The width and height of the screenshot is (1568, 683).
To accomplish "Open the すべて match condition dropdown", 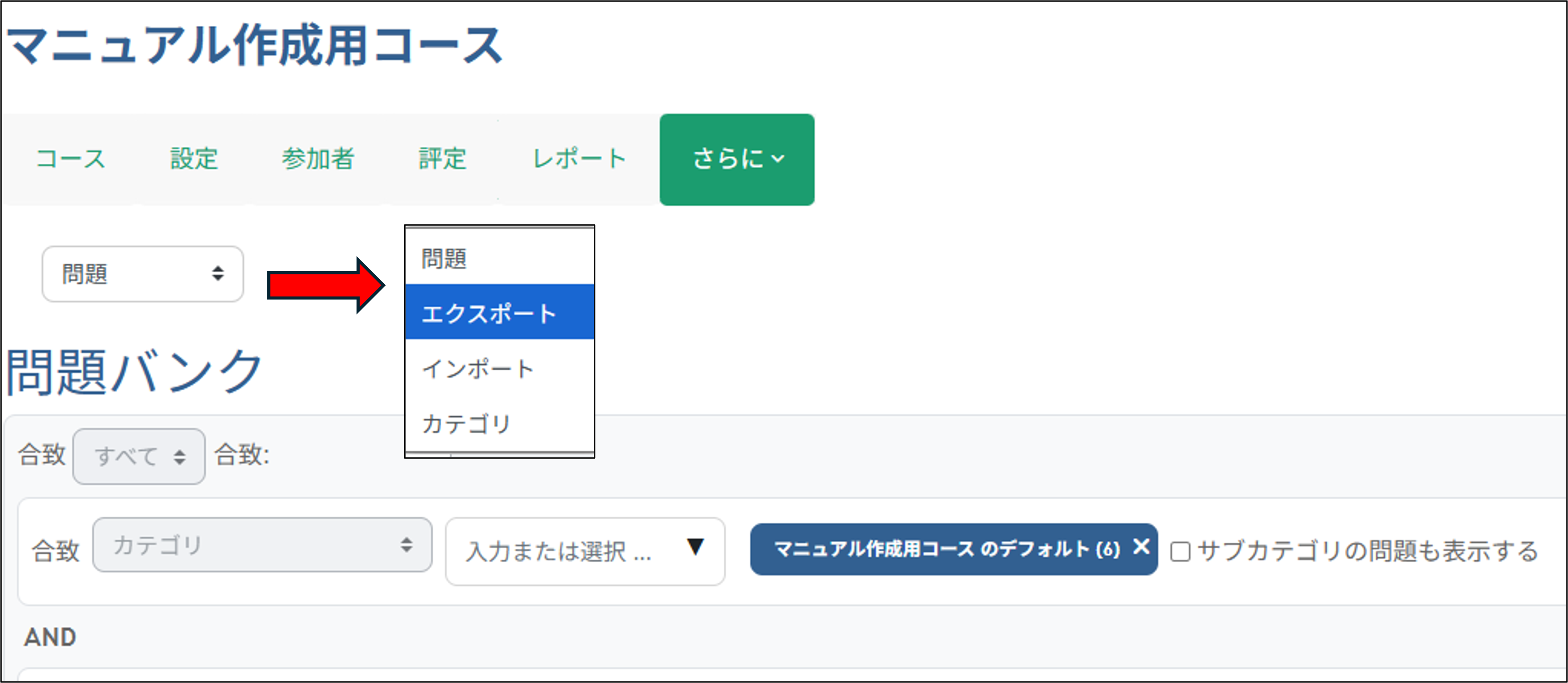I will point(138,455).
